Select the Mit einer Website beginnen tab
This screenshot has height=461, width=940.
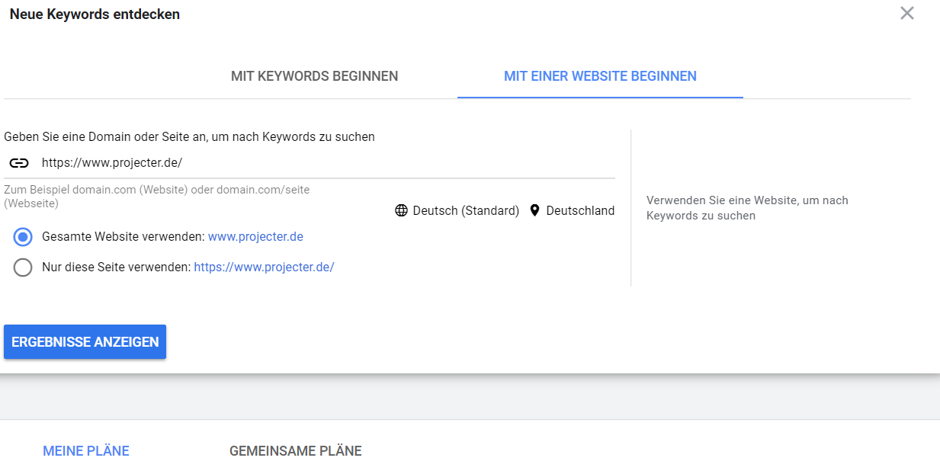click(600, 76)
